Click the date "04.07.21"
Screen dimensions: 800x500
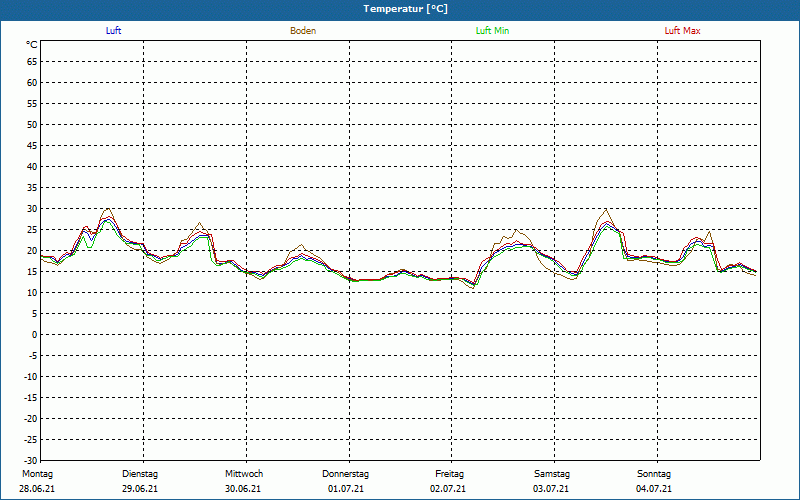point(654,489)
